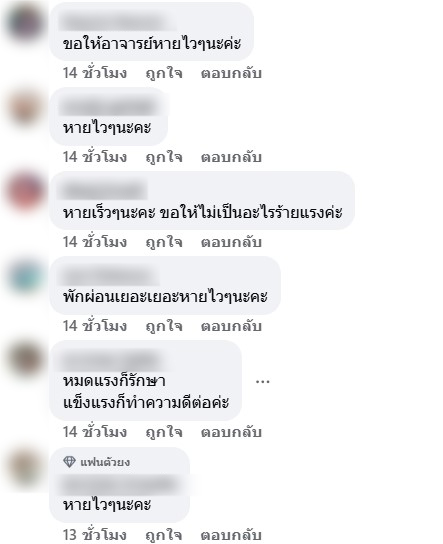Open the three-dots menu beside the หมดแรงก็รักษา comment

[263, 382]
